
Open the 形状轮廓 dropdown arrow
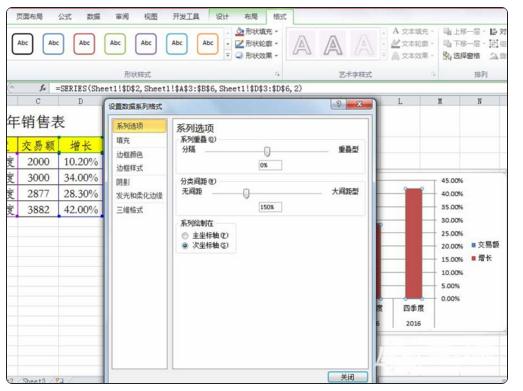point(277,44)
